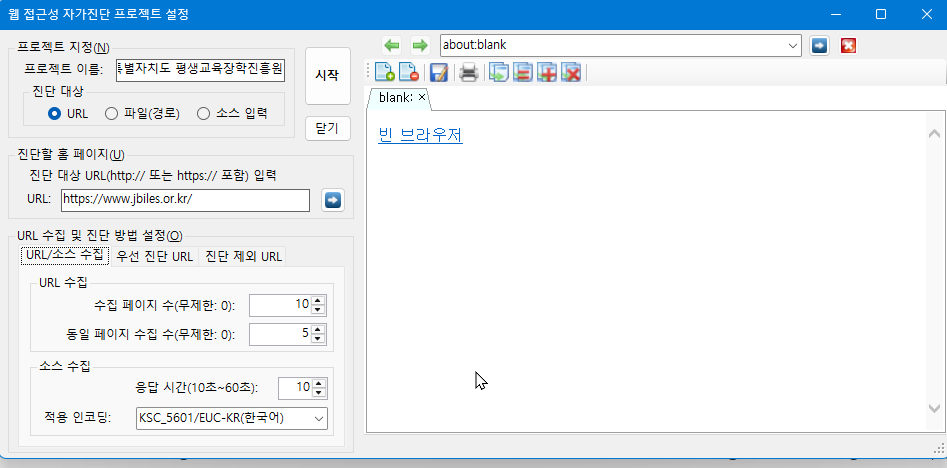
Task: Switch to the 우선 진단 URL tab
Action: [155, 256]
